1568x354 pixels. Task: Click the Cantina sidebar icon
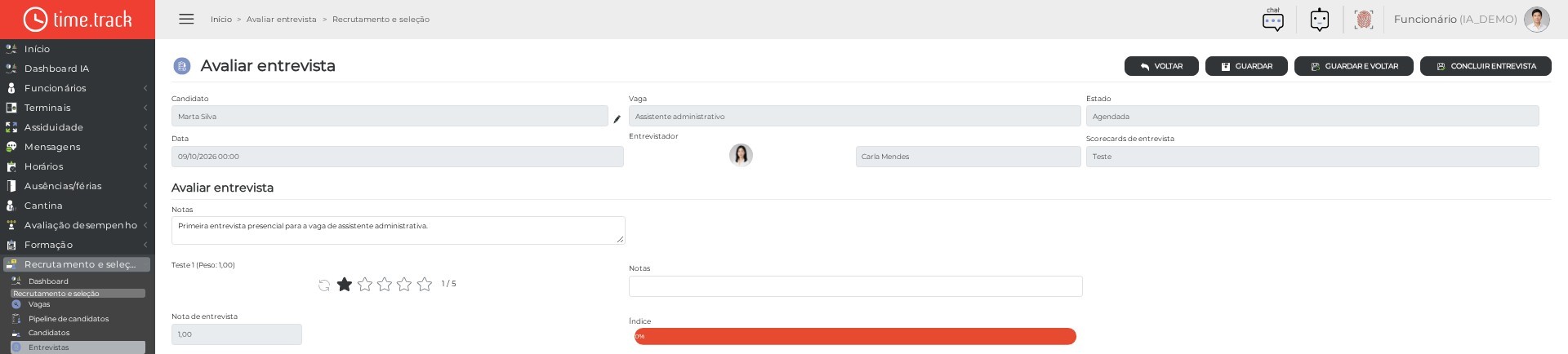[x=11, y=206]
